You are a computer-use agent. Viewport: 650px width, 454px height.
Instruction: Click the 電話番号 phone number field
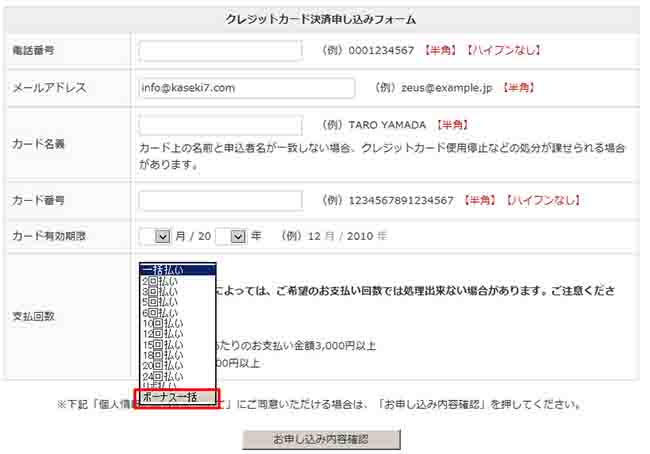click(220, 51)
